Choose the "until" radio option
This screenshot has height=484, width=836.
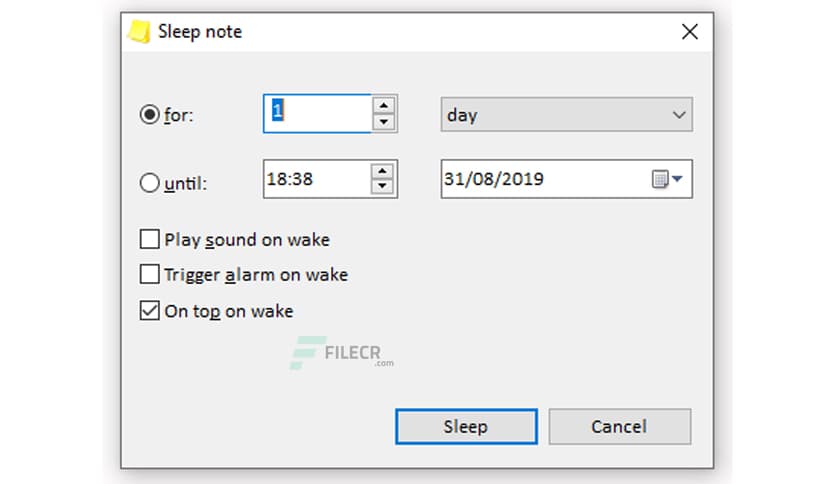click(150, 183)
